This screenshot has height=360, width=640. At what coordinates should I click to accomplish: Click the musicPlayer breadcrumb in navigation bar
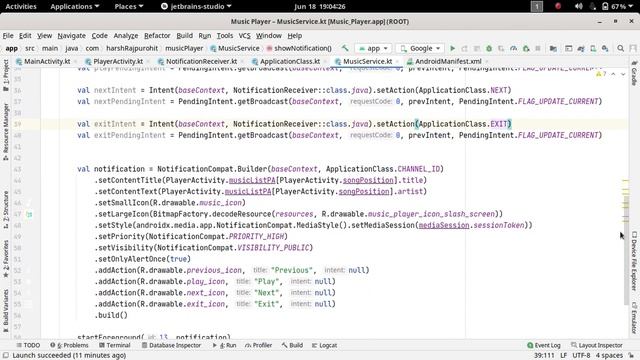[184, 48]
